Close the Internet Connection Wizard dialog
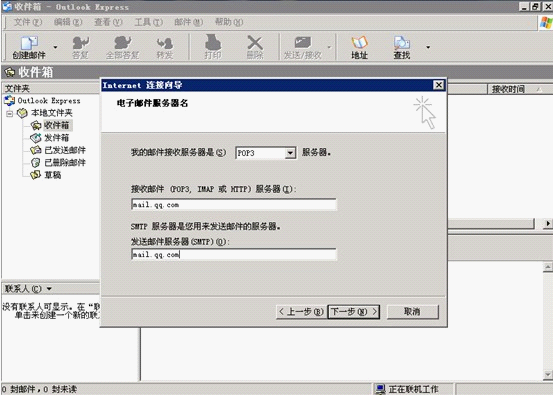 [x=438, y=85]
